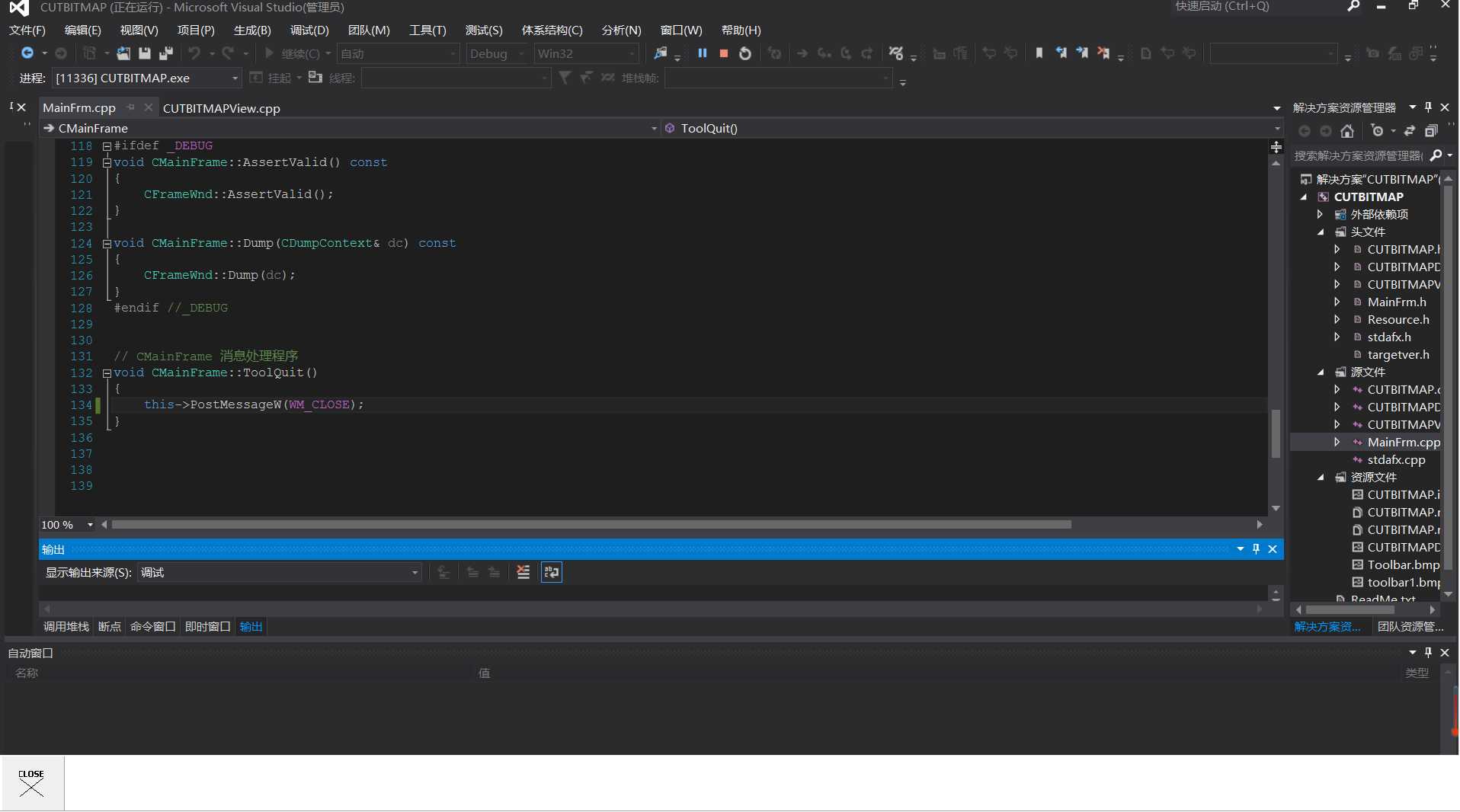Expand the 外部依赖项 node
The height and width of the screenshot is (812, 1460).
[x=1321, y=214]
